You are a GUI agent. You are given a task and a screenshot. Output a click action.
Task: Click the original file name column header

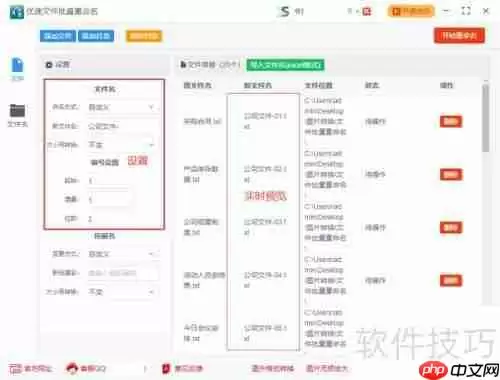click(x=197, y=85)
